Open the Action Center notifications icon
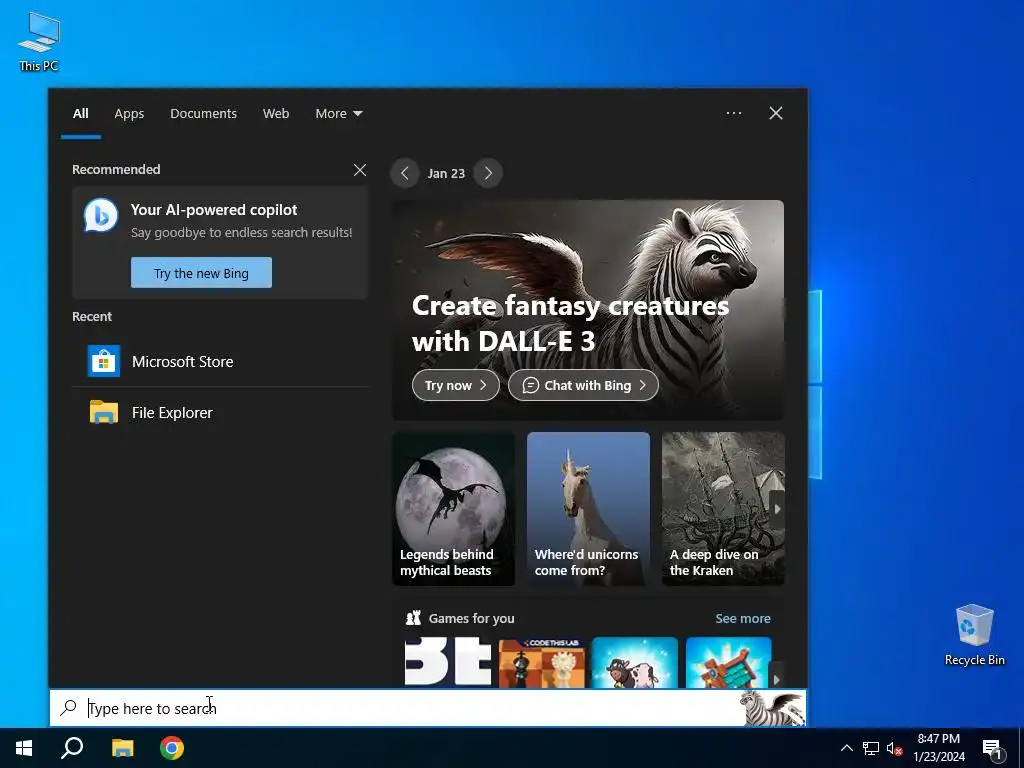This screenshot has height=768, width=1024. 993,749
